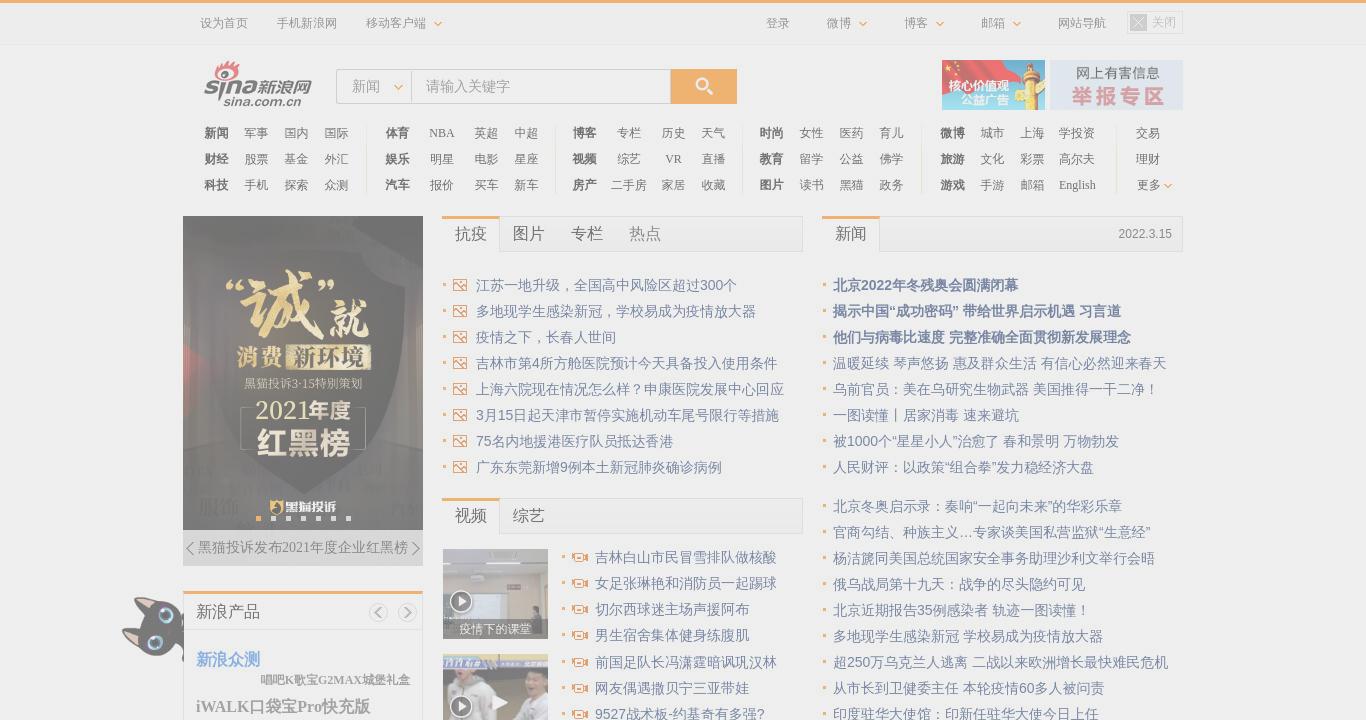
Task: Open the English navigation link
Action: 1077,185
